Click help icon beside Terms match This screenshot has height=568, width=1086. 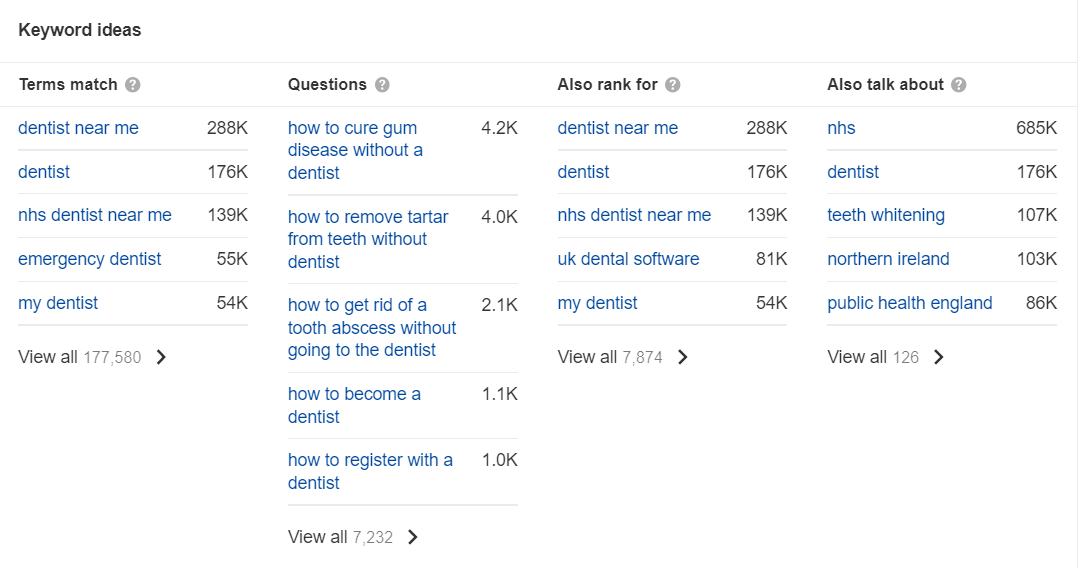[x=133, y=85]
